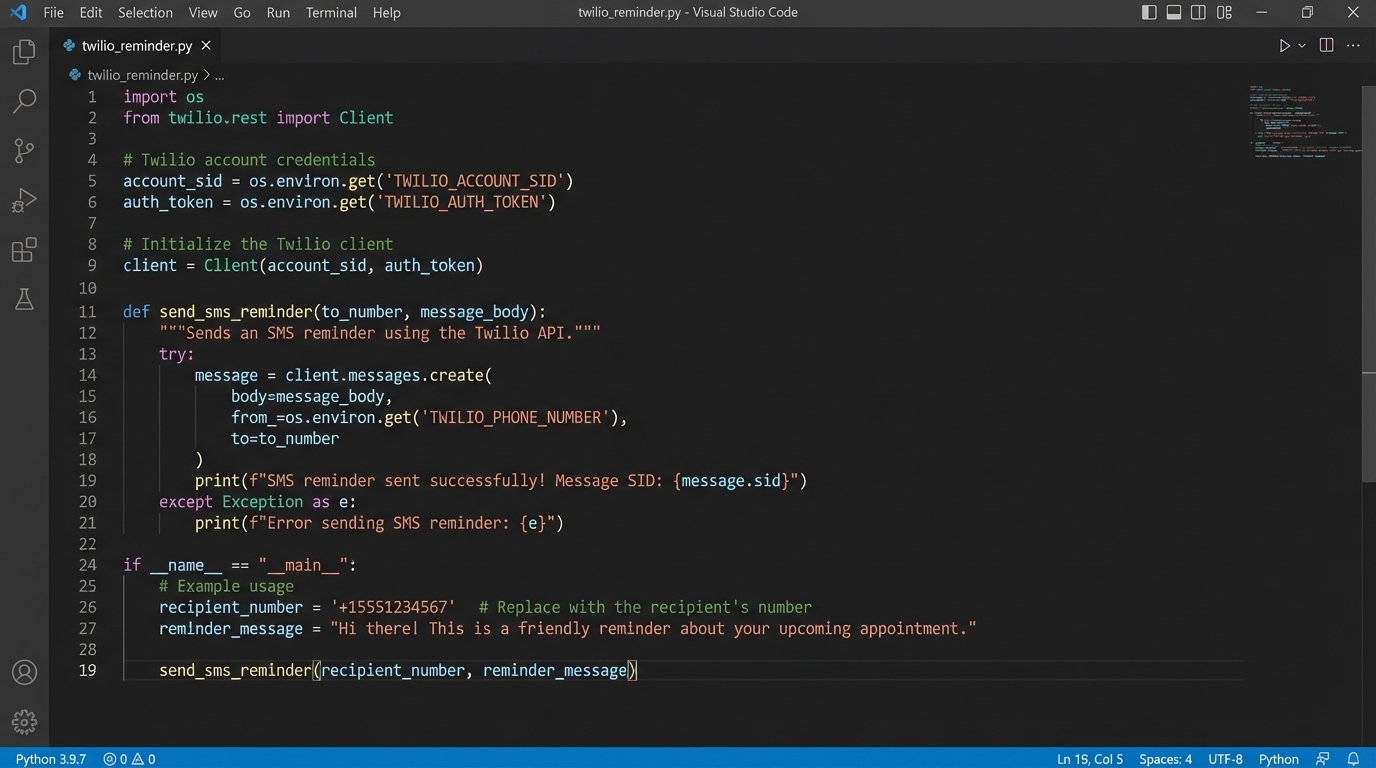Open the Extensions panel icon
Screen dimensions: 1376x768
[23, 250]
